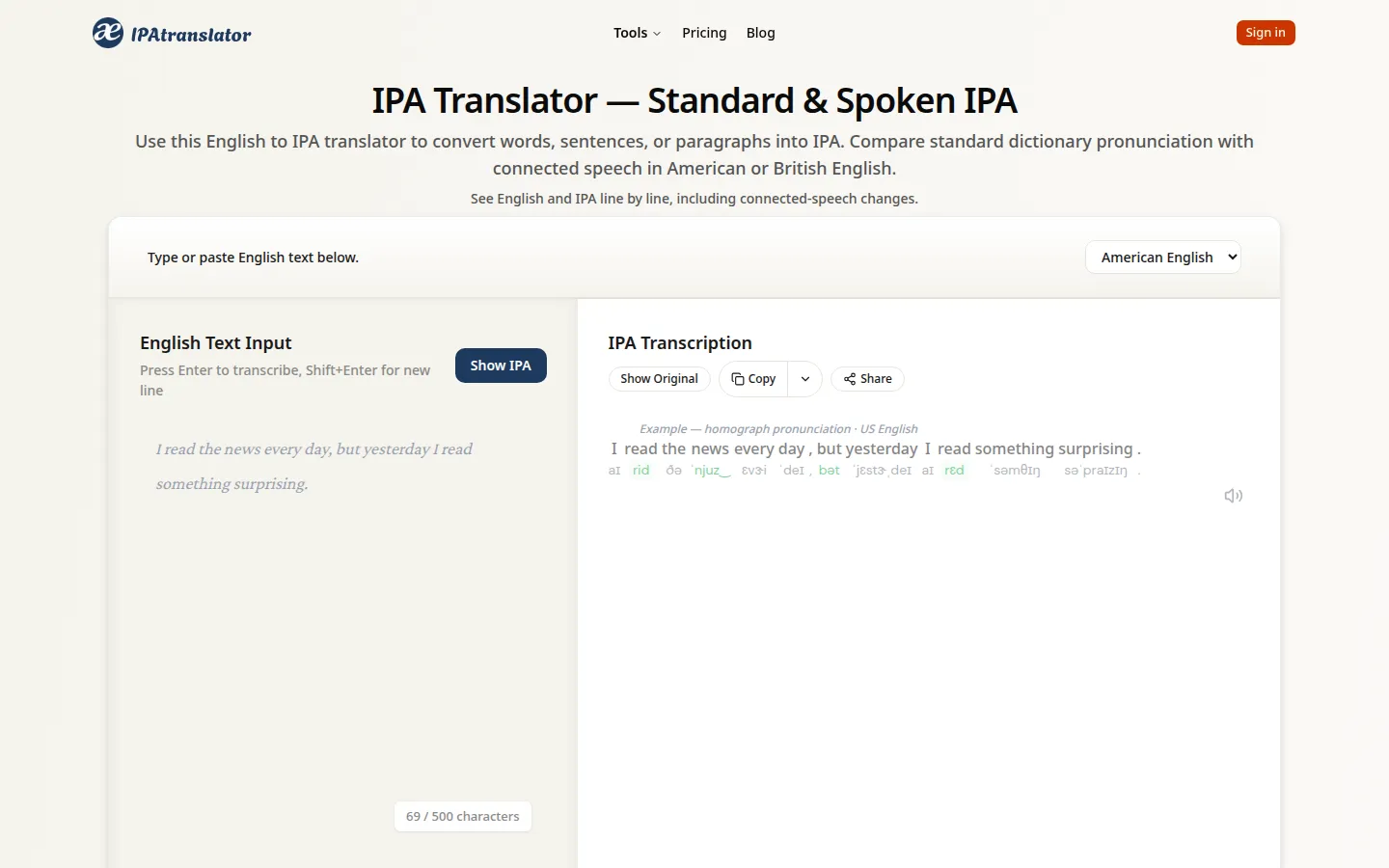Click the word "news" in the transcription
Viewport: 1389px width, 868px height.
710,448
